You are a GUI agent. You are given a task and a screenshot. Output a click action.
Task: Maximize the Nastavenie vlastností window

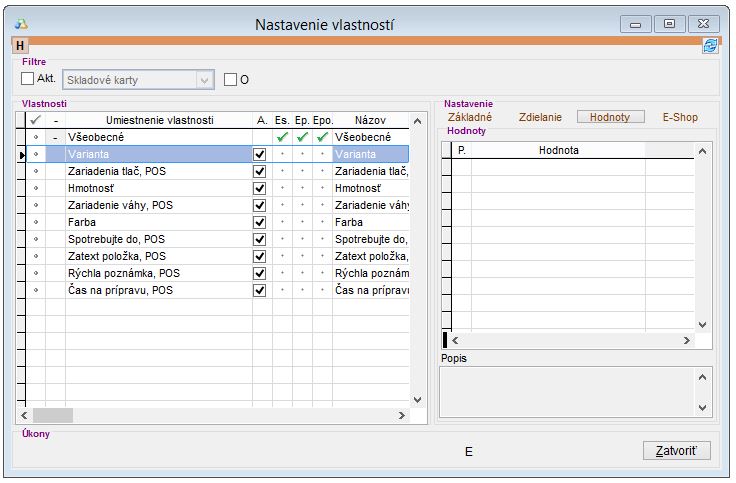pyautogui.click(x=670, y=23)
